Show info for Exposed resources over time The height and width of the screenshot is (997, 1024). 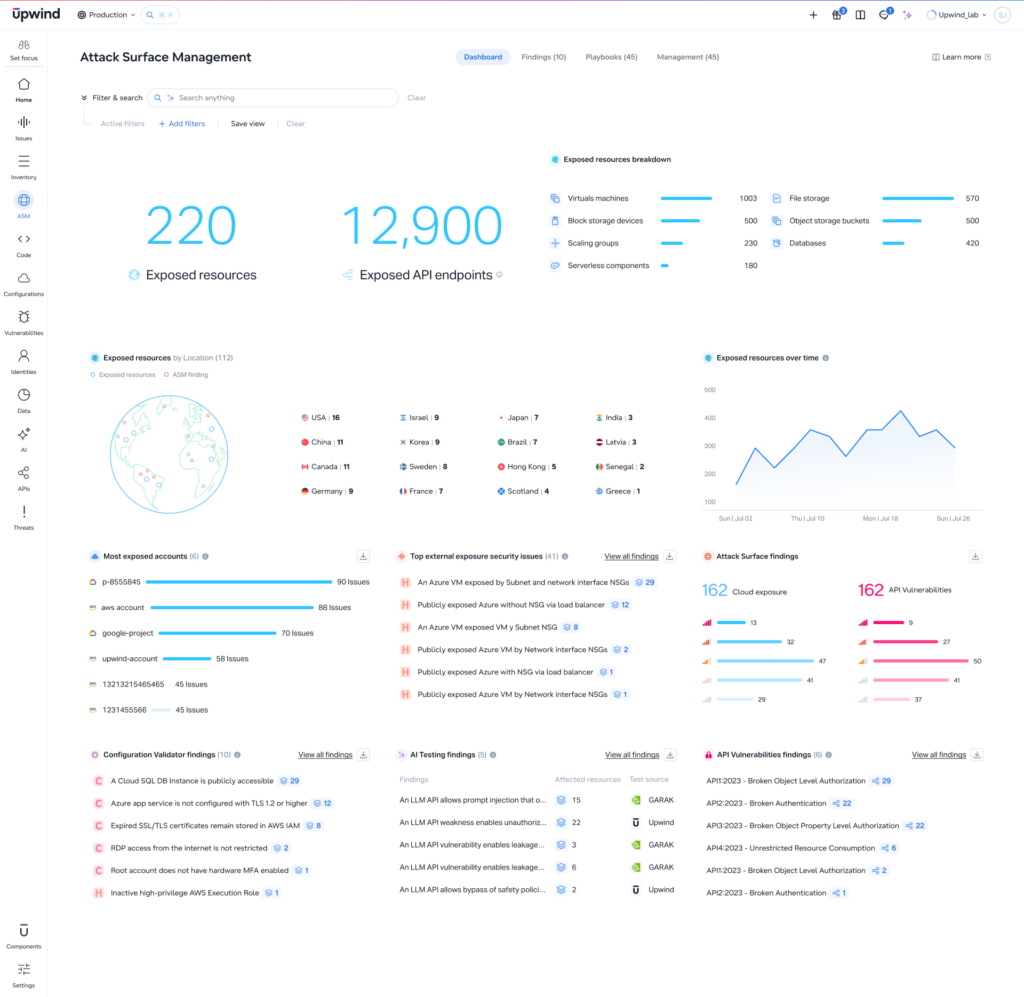coord(825,358)
